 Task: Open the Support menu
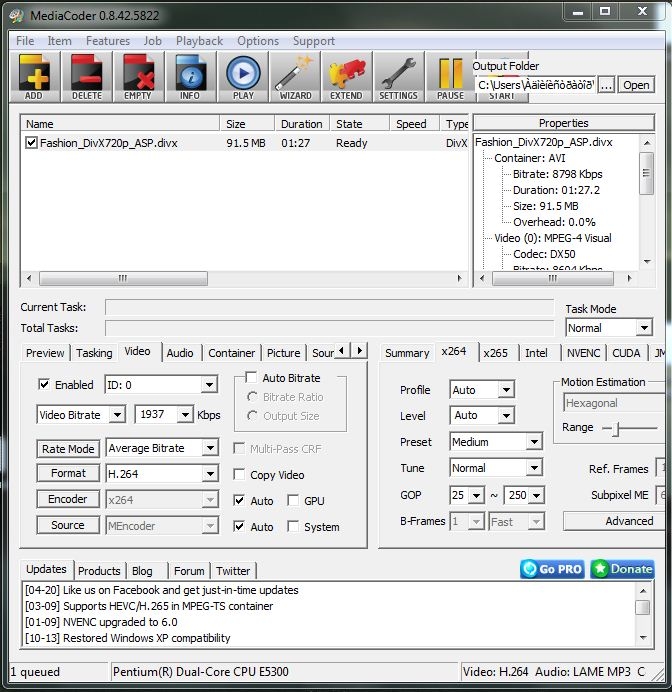pos(314,41)
